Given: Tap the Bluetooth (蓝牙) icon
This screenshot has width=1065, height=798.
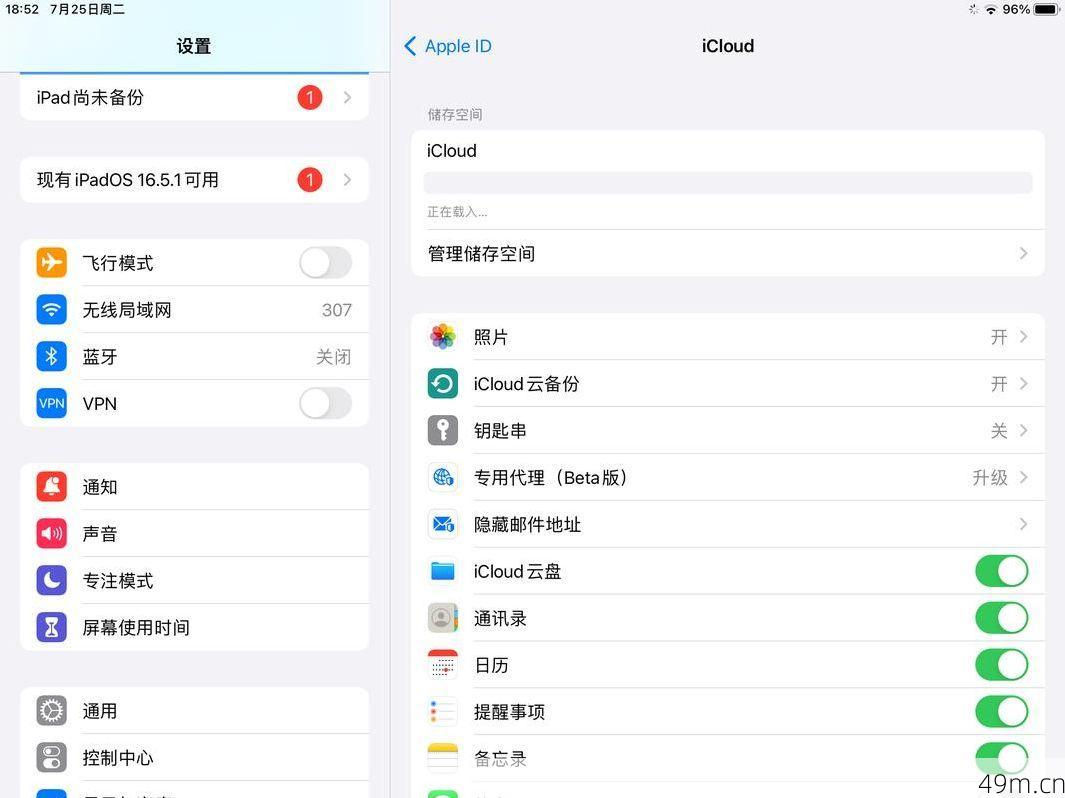Looking at the screenshot, I should point(52,357).
